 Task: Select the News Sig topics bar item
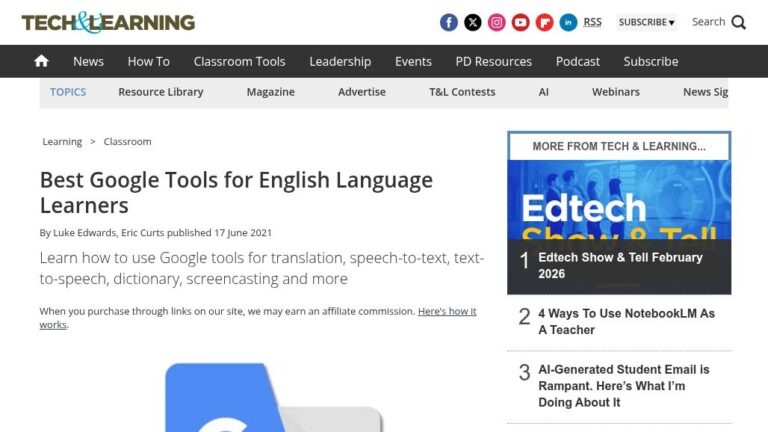pos(705,92)
